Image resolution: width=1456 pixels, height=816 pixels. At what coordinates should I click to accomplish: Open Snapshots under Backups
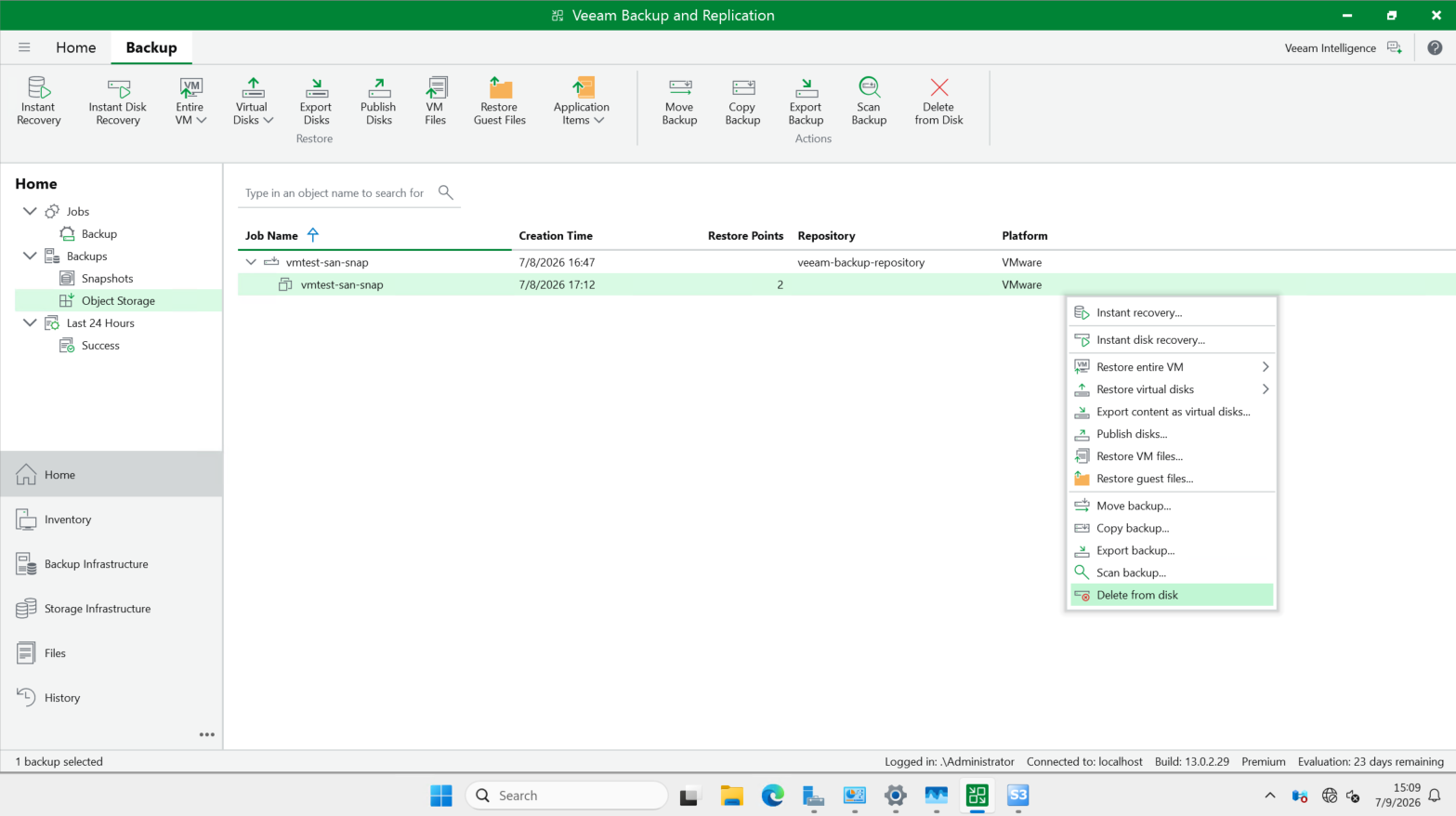point(107,279)
